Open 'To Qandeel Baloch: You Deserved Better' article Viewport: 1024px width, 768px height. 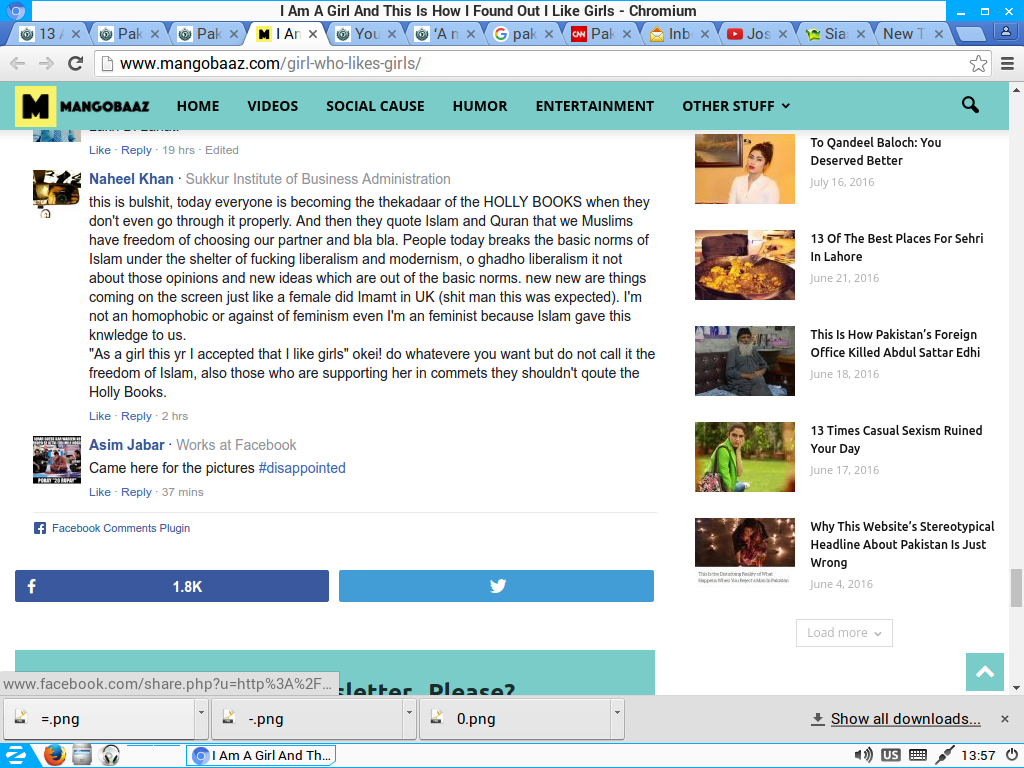coord(876,152)
